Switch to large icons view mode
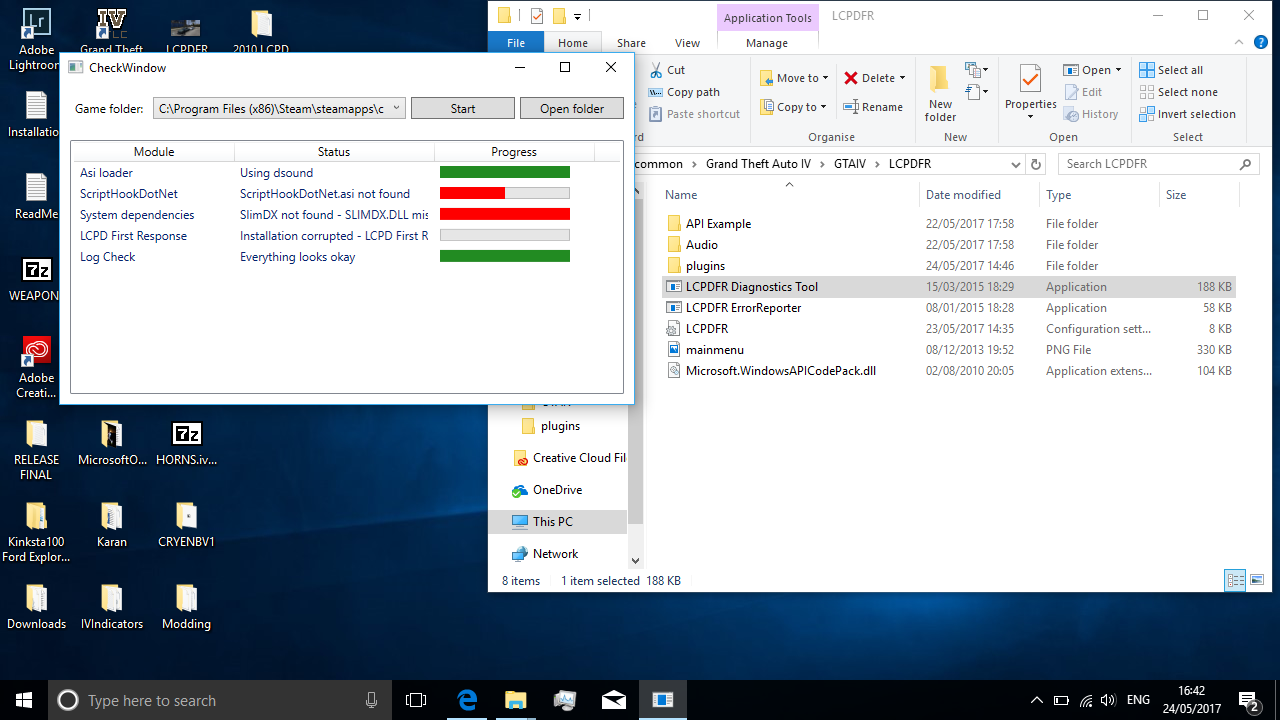The height and width of the screenshot is (720, 1280). pyautogui.click(x=1257, y=580)
